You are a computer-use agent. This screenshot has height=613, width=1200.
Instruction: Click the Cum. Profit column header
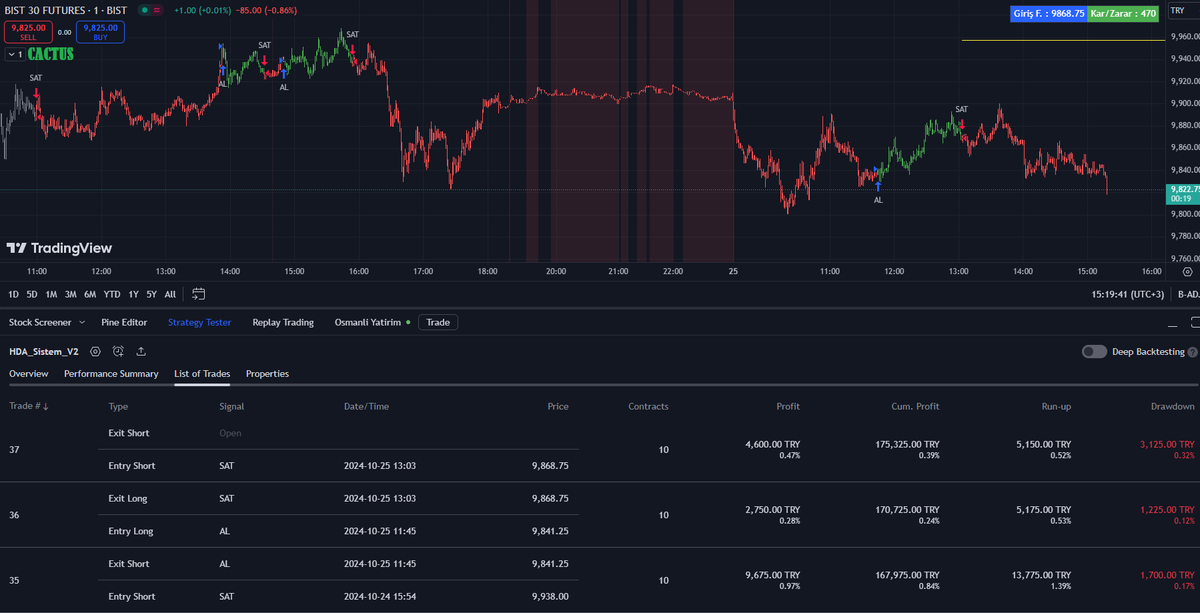click(x=915, y=407)
